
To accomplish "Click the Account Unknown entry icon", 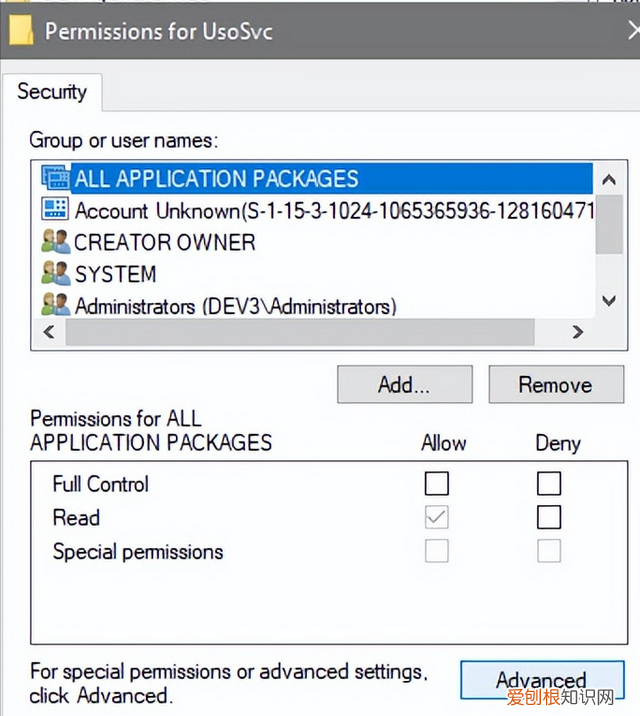I will point(54,210).
